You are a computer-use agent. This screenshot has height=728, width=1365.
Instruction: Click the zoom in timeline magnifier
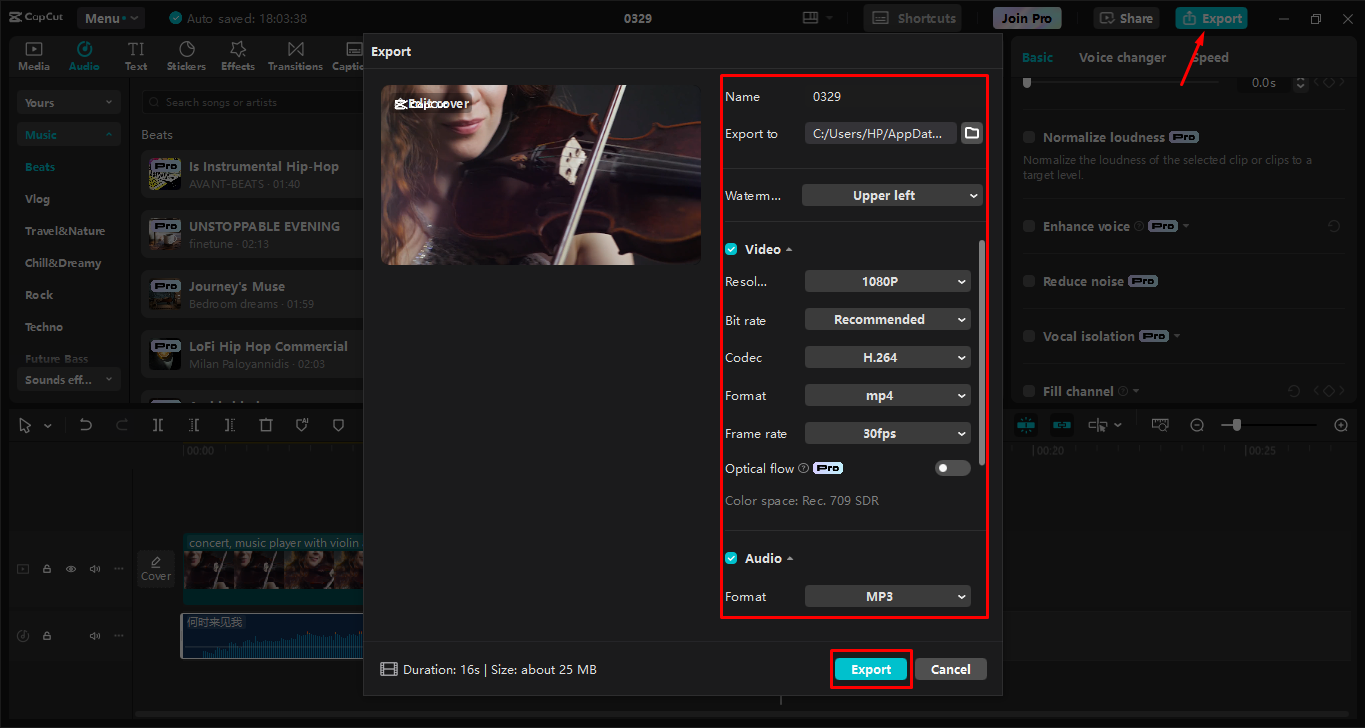pyautogui.click(x=1341, y=425)
